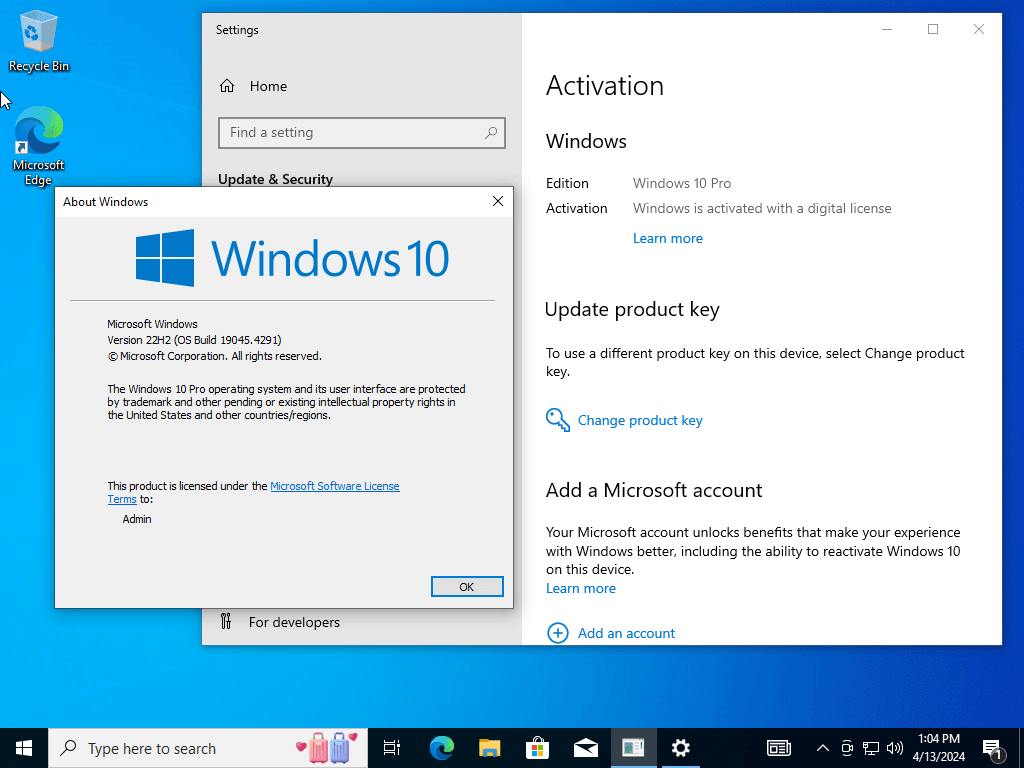Image resolution: width=1024 pixels, height=768 pixels.
Task: Click Learn more under the activation status
Action: [667, 238]
